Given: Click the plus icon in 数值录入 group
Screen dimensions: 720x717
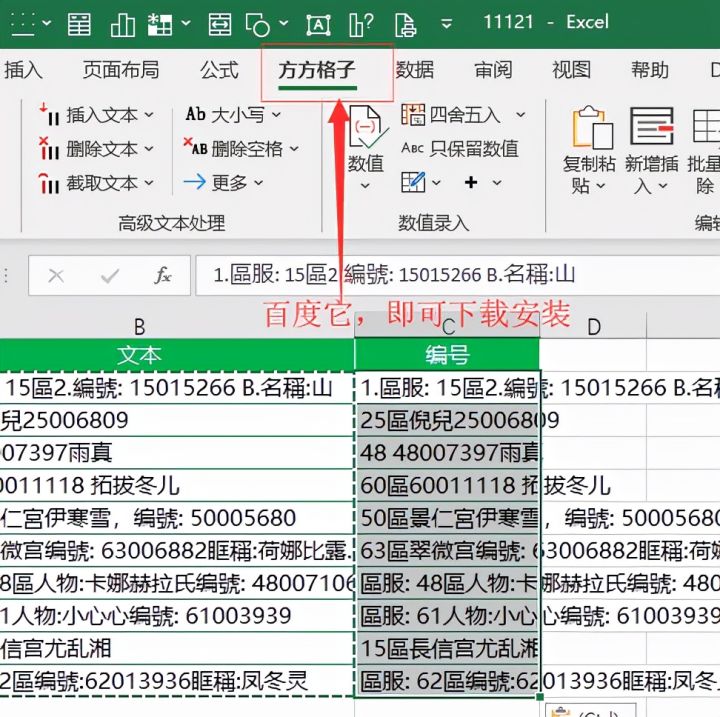Looking at the screenshot, I should click(471, 182).
